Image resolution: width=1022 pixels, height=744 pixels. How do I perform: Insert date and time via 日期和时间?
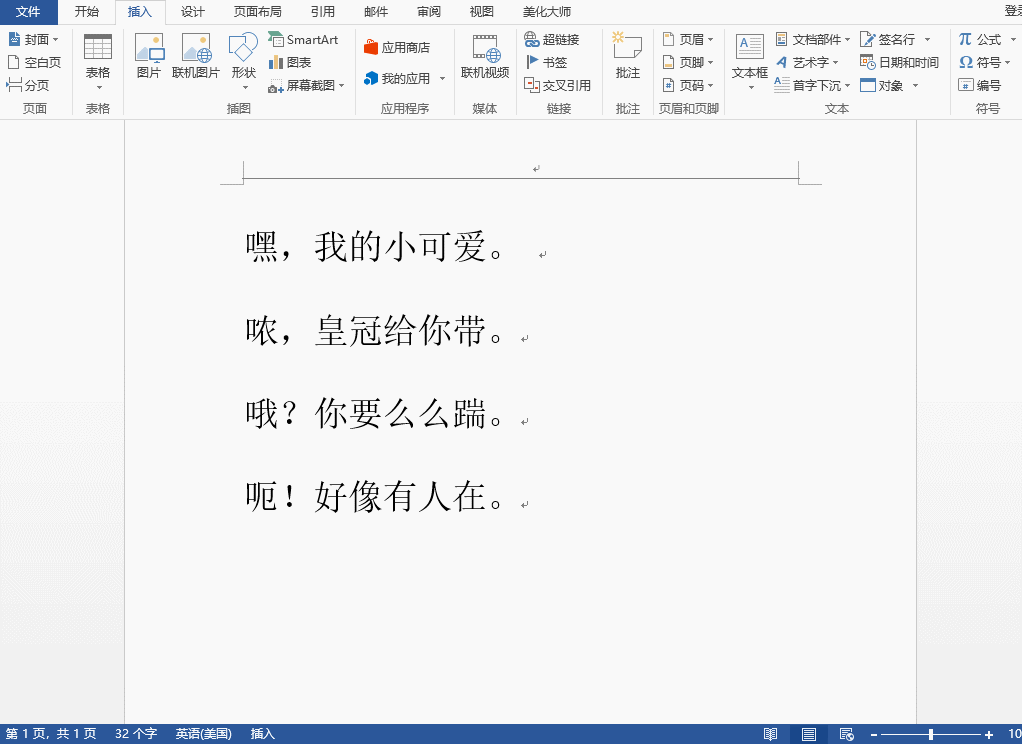click(899, 61)
